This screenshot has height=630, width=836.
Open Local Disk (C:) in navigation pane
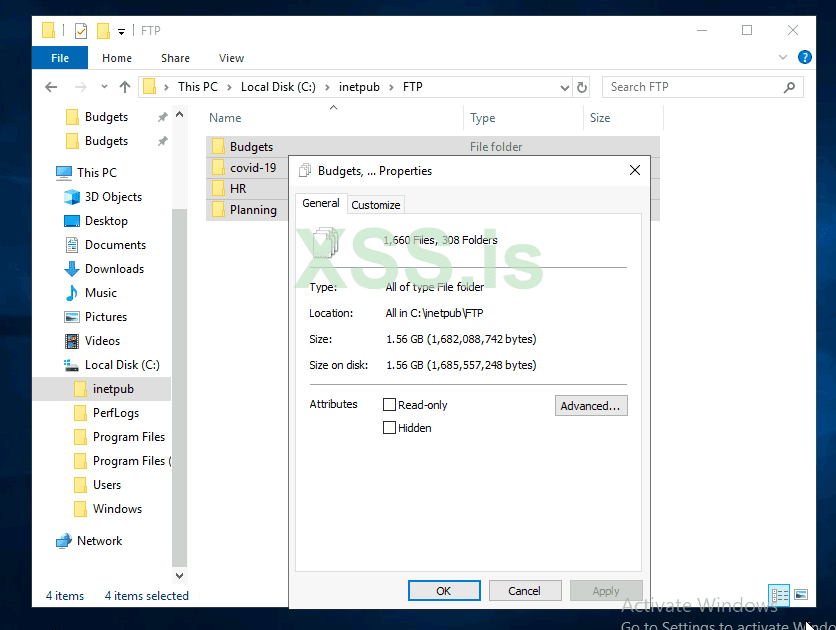click(x=122, y=365)
